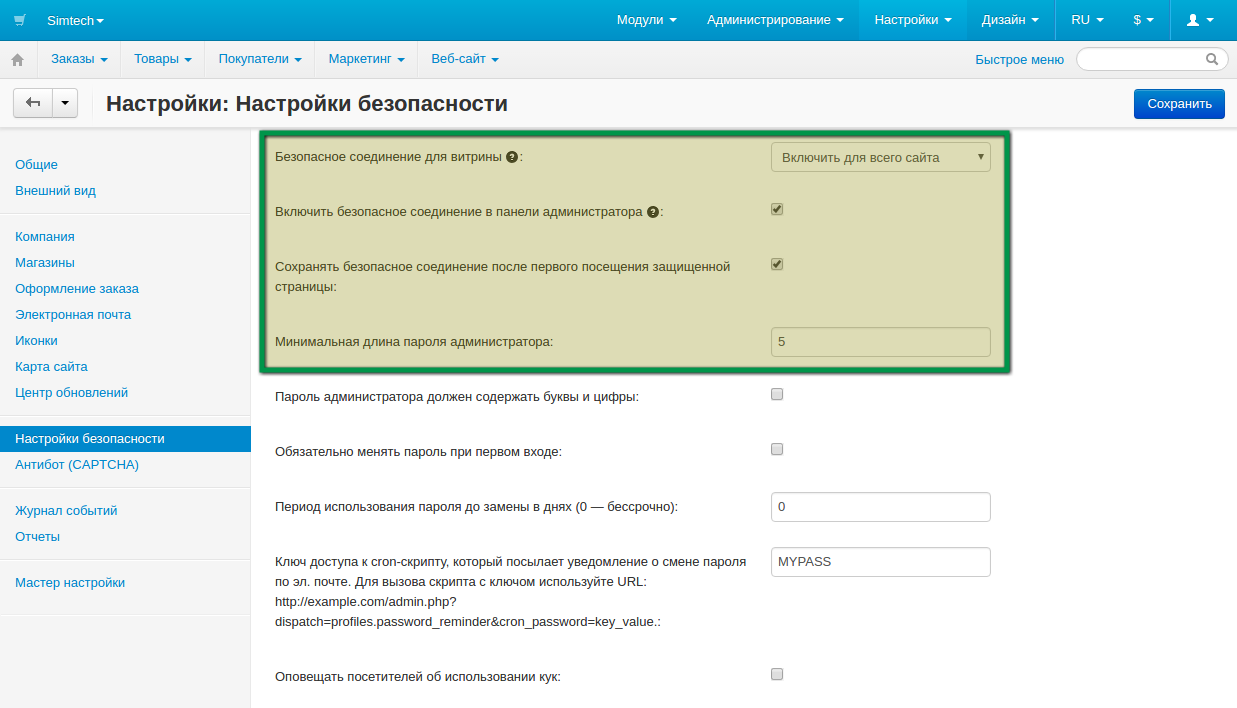Click the shopping cart icon in top bar
The image size is (1237, 708).
coord(20,20)
